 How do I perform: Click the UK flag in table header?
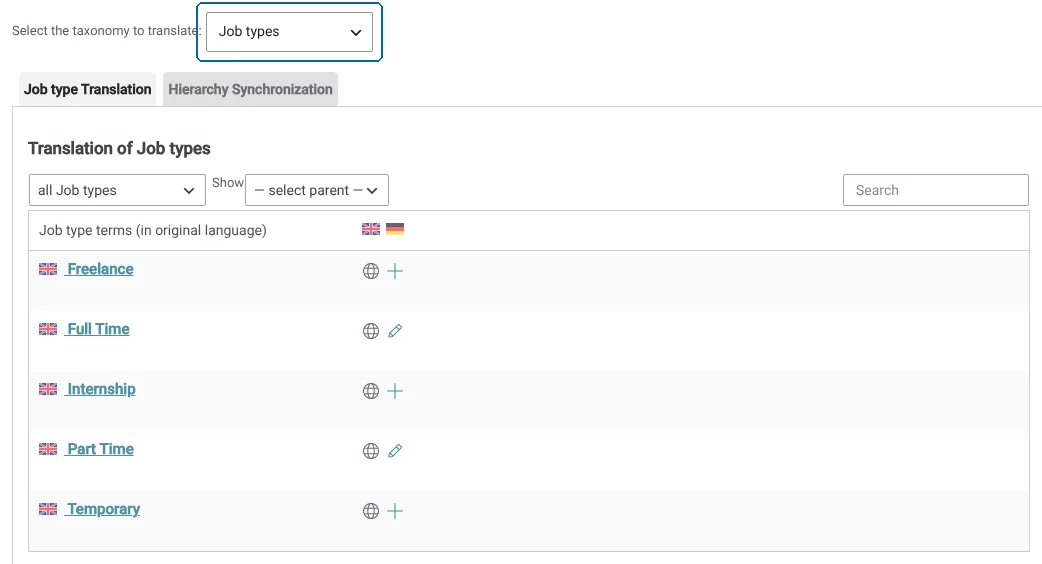pyautogui.click(x=371, y=229)
